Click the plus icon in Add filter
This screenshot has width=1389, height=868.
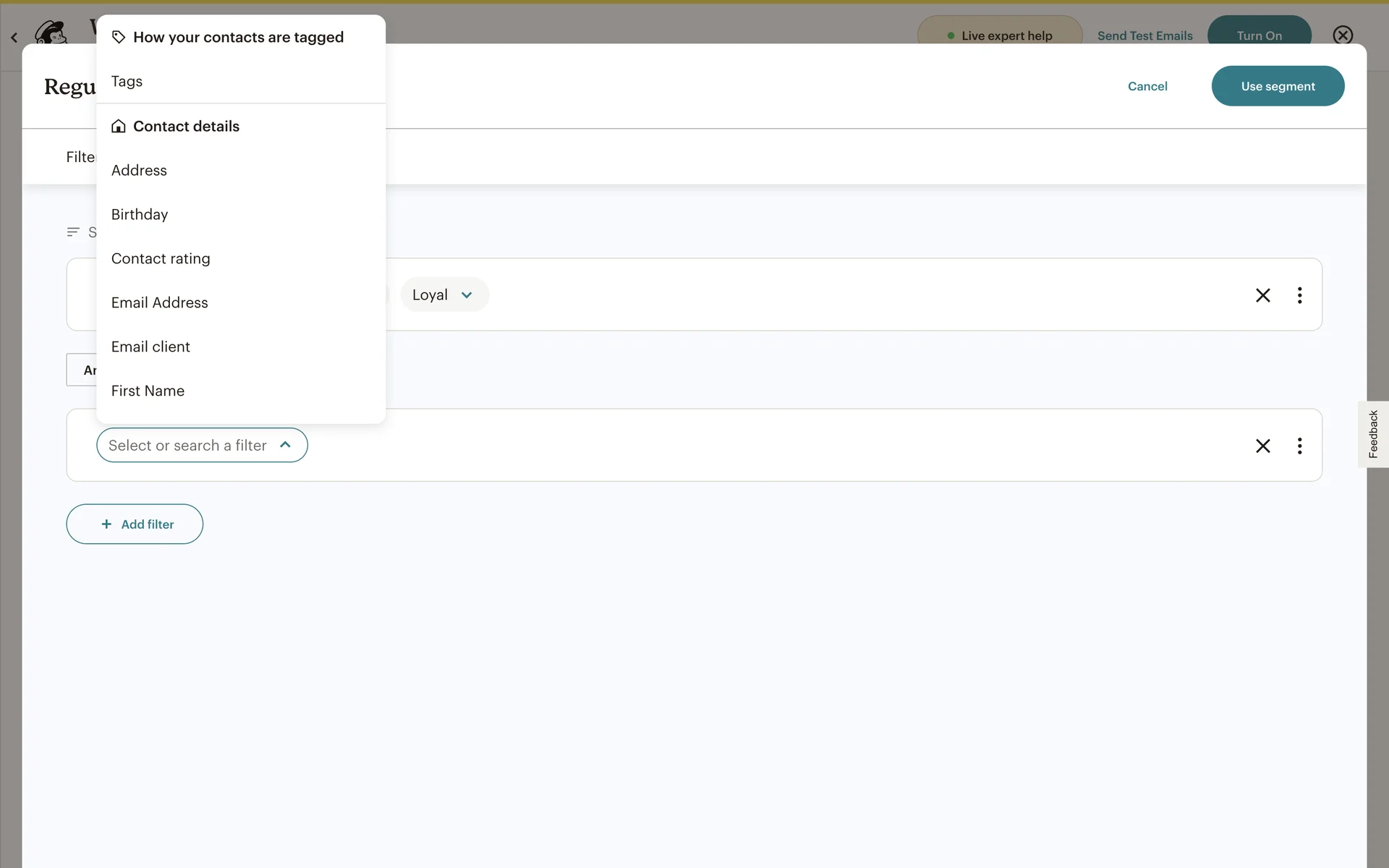(x=106, y=524)
